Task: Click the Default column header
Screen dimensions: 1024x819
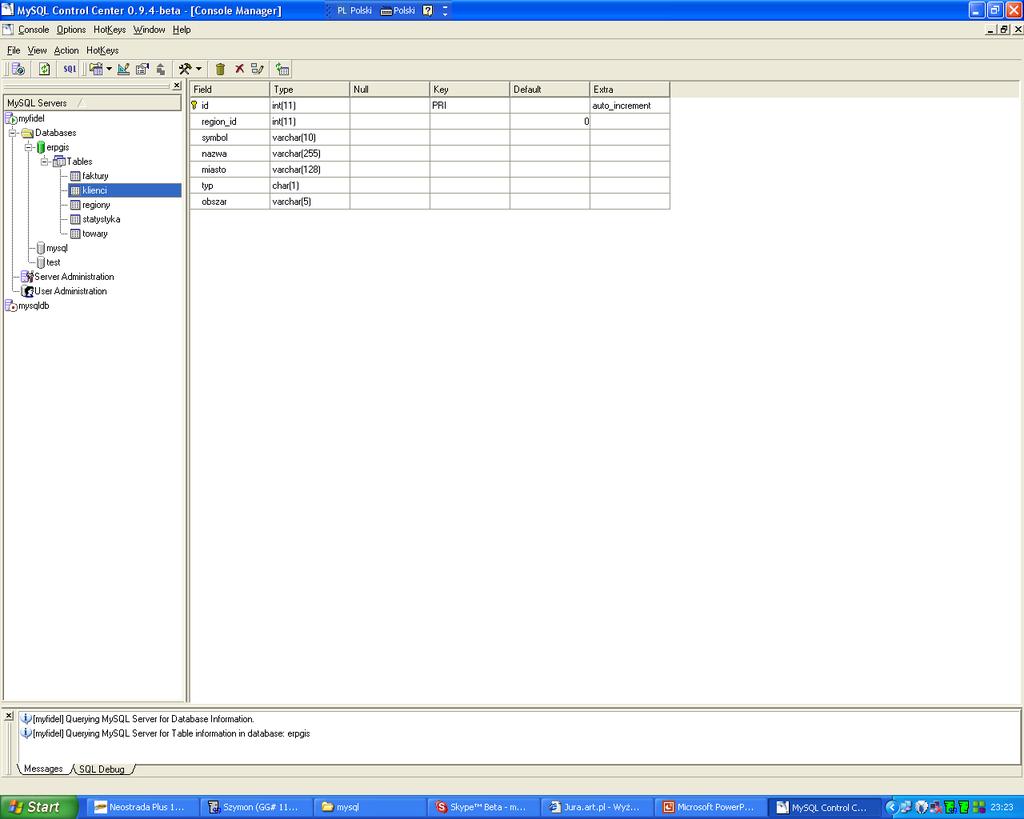Action: tap(550, 89)
